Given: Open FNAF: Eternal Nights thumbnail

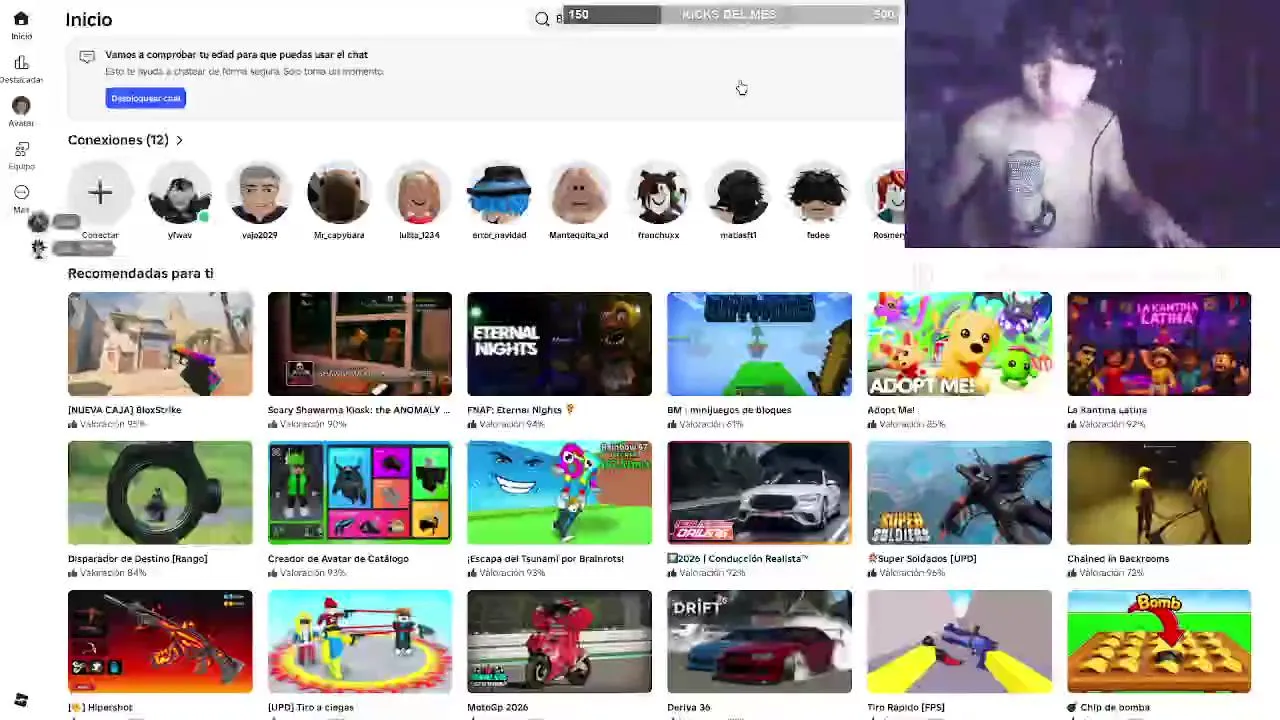Looking at the screenshot, I should 559,344.
